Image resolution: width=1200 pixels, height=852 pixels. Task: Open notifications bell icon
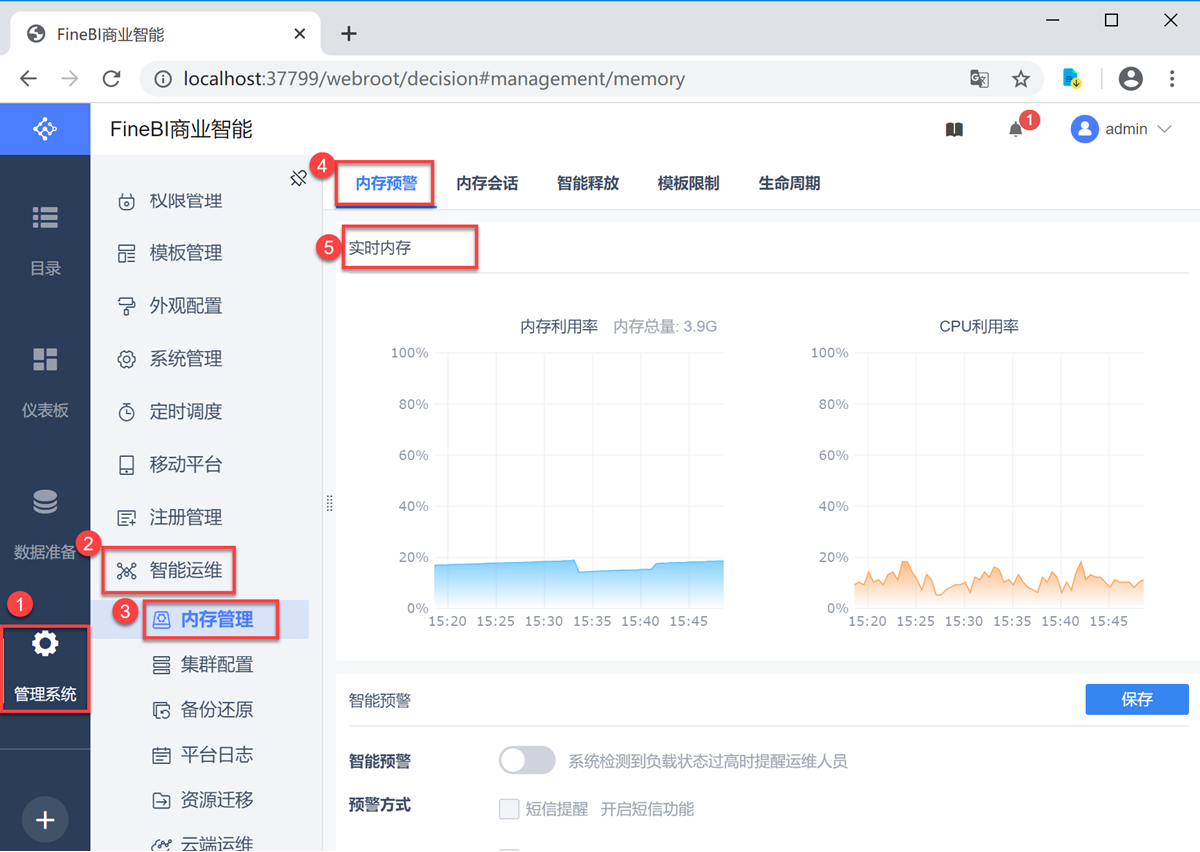(1016, 129)
